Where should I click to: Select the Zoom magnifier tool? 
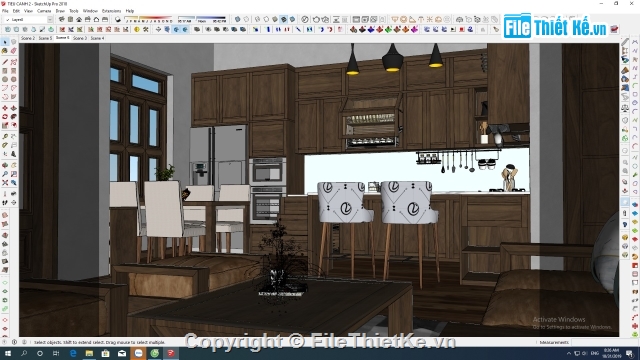(x=5, y=174)
